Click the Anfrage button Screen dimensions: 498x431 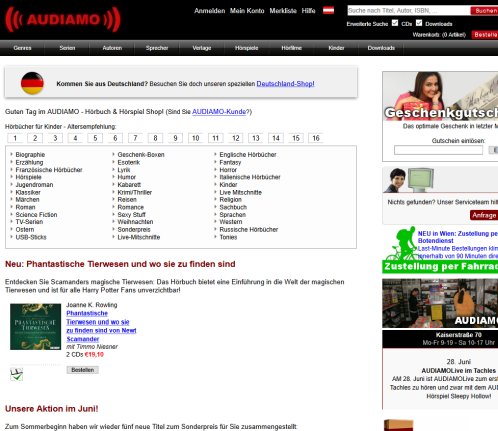click(x=484, y=215)
